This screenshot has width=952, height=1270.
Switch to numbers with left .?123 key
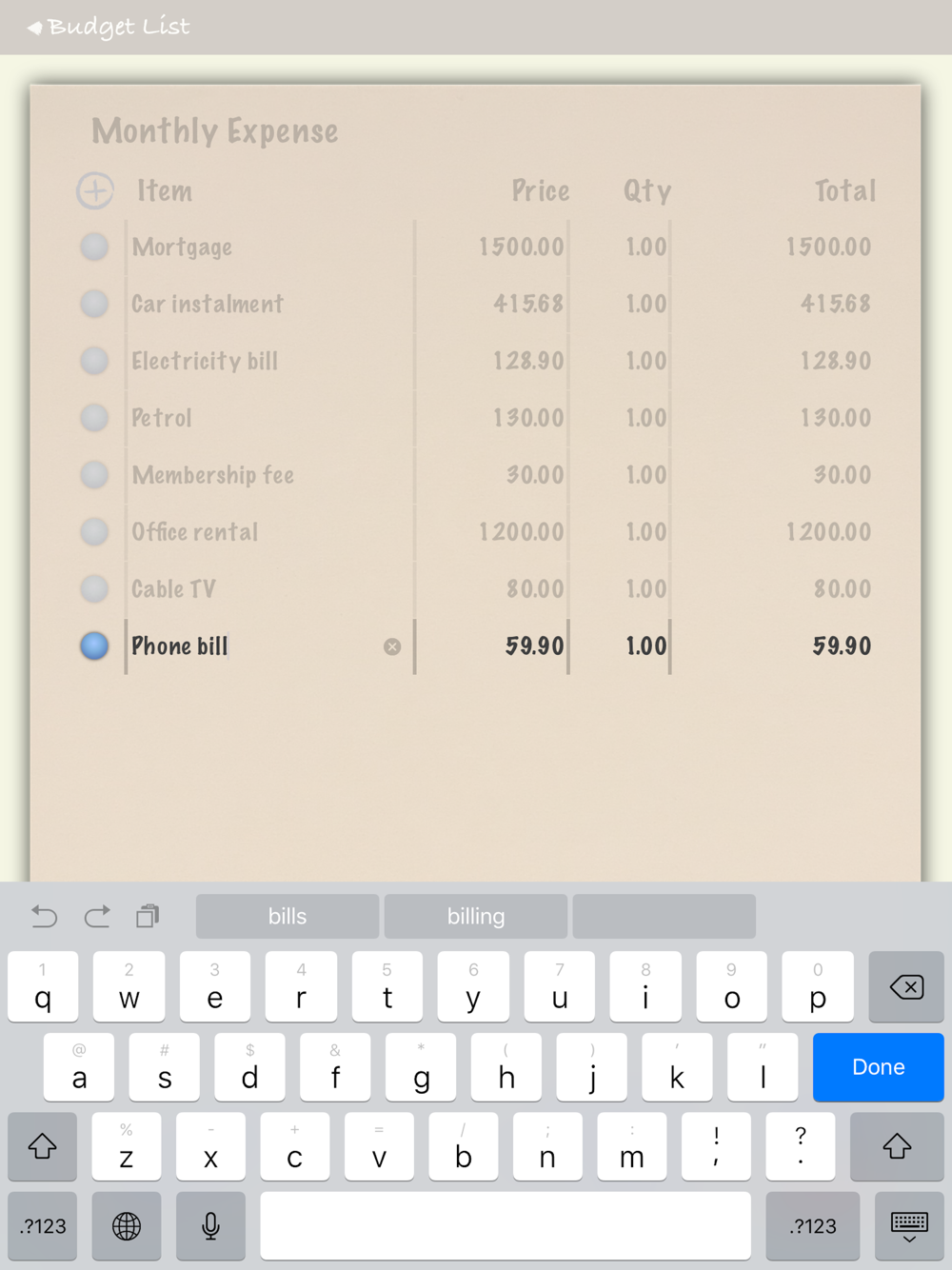(43, 1226)
